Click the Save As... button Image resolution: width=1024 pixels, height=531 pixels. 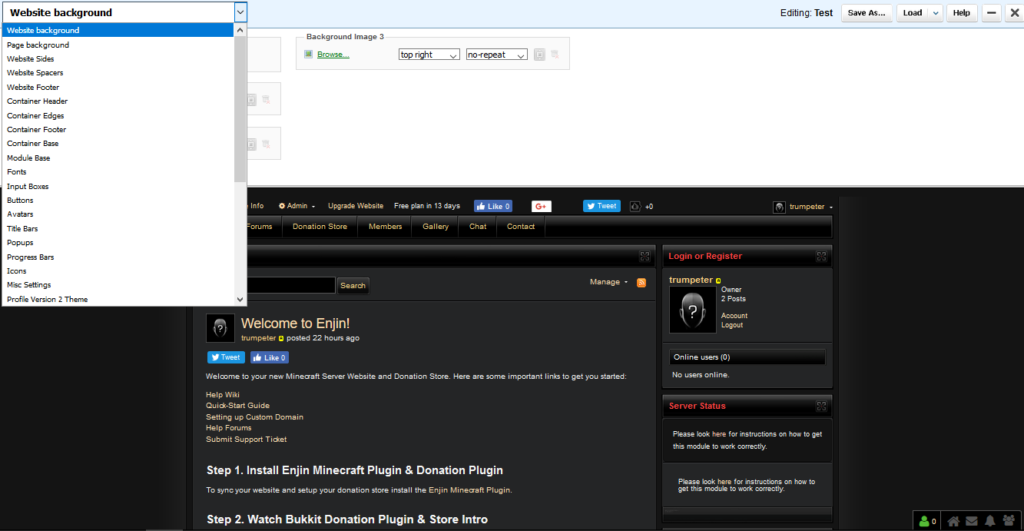867,13
